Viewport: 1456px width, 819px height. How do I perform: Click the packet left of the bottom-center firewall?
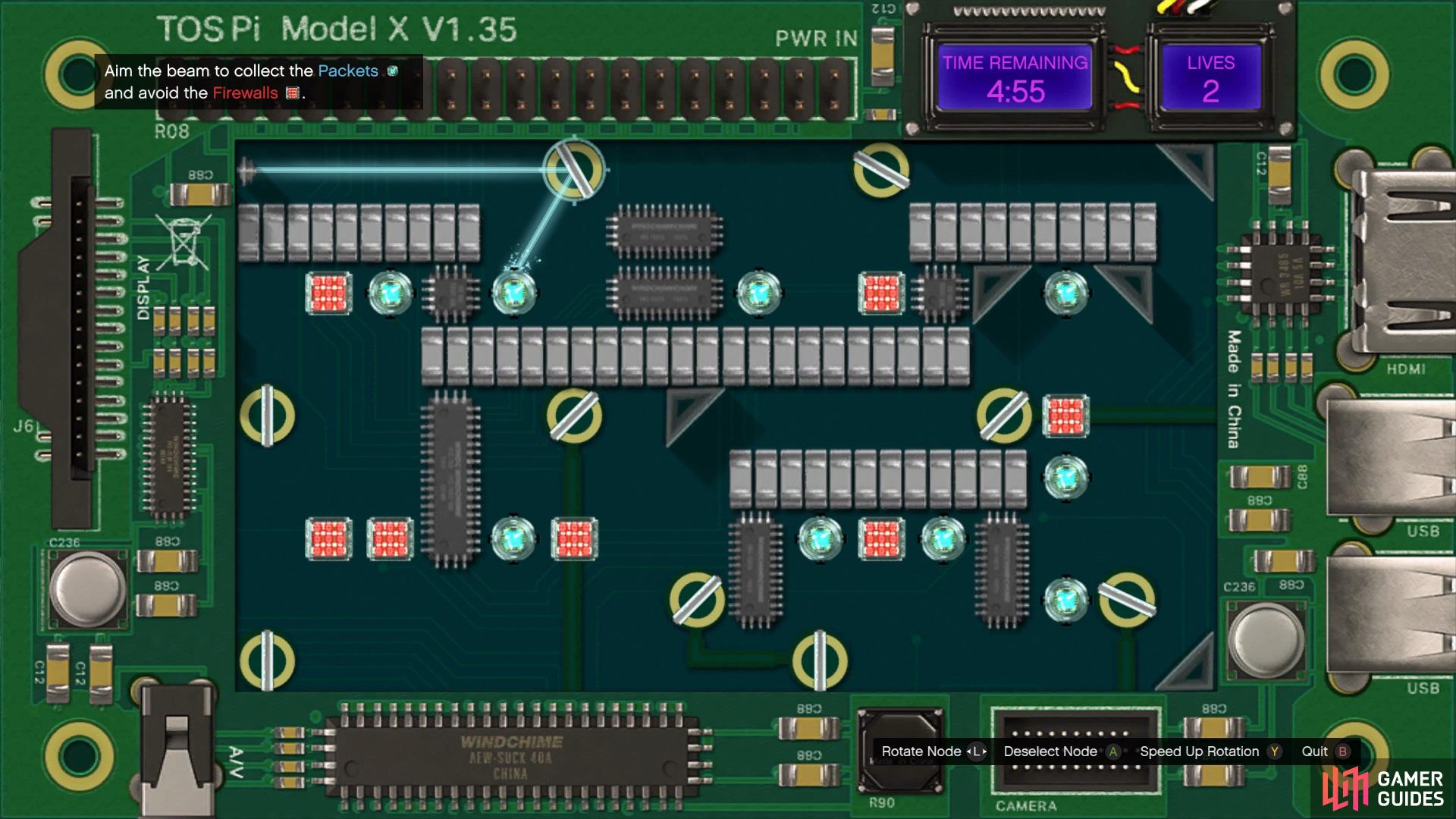[x=820, y=539]
